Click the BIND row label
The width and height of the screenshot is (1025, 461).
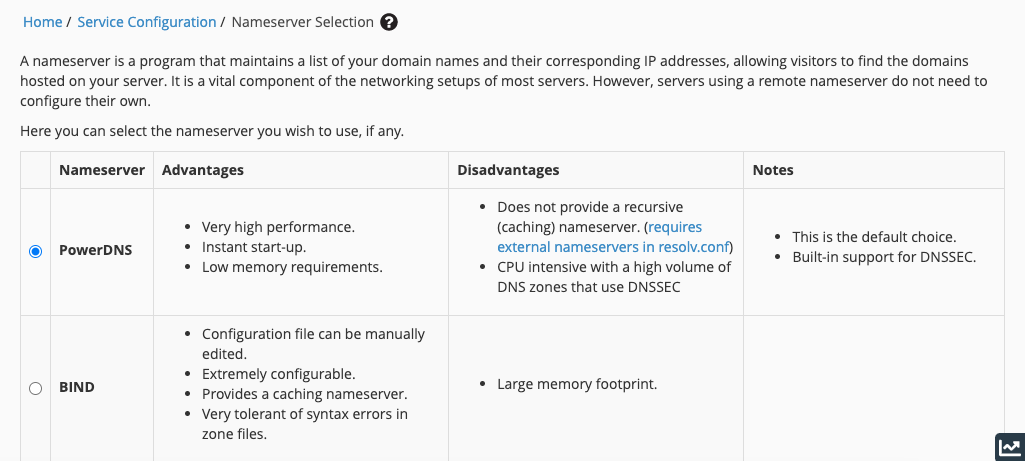coord(76,387)
